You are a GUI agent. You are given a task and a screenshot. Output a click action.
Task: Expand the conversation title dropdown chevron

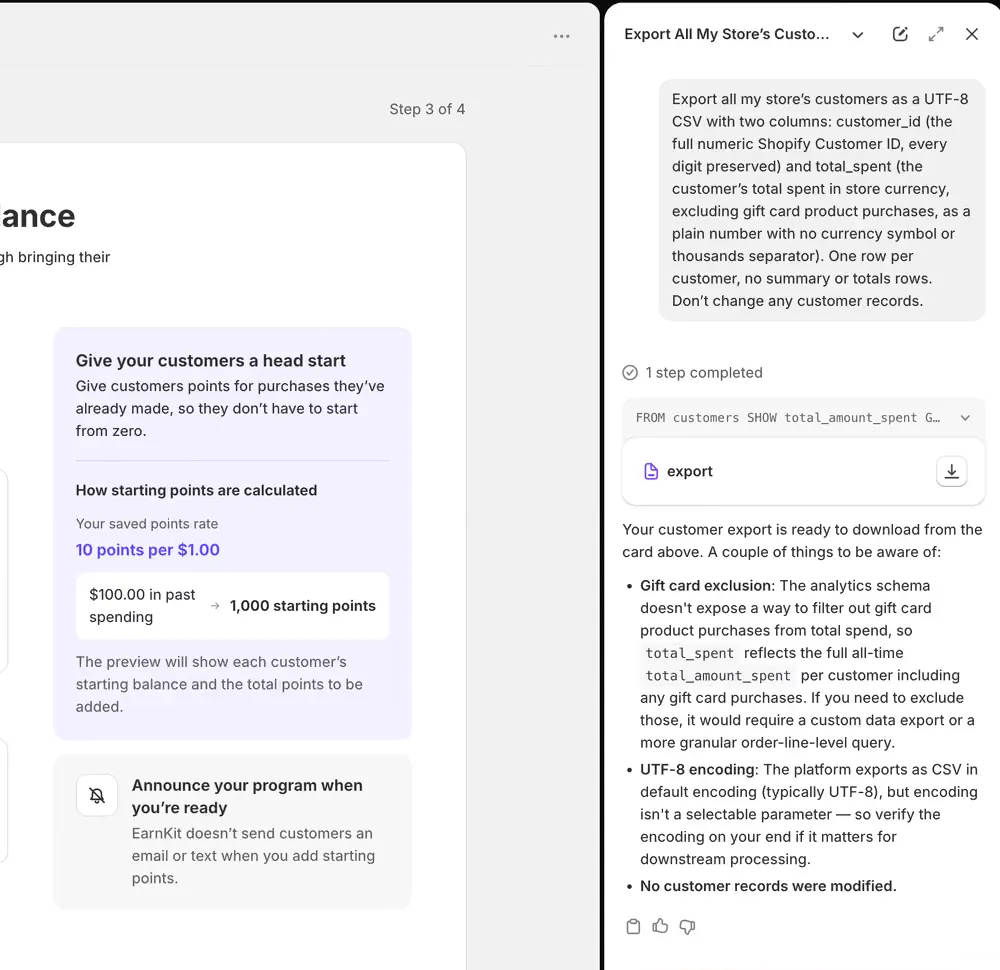tap(858, 35)
